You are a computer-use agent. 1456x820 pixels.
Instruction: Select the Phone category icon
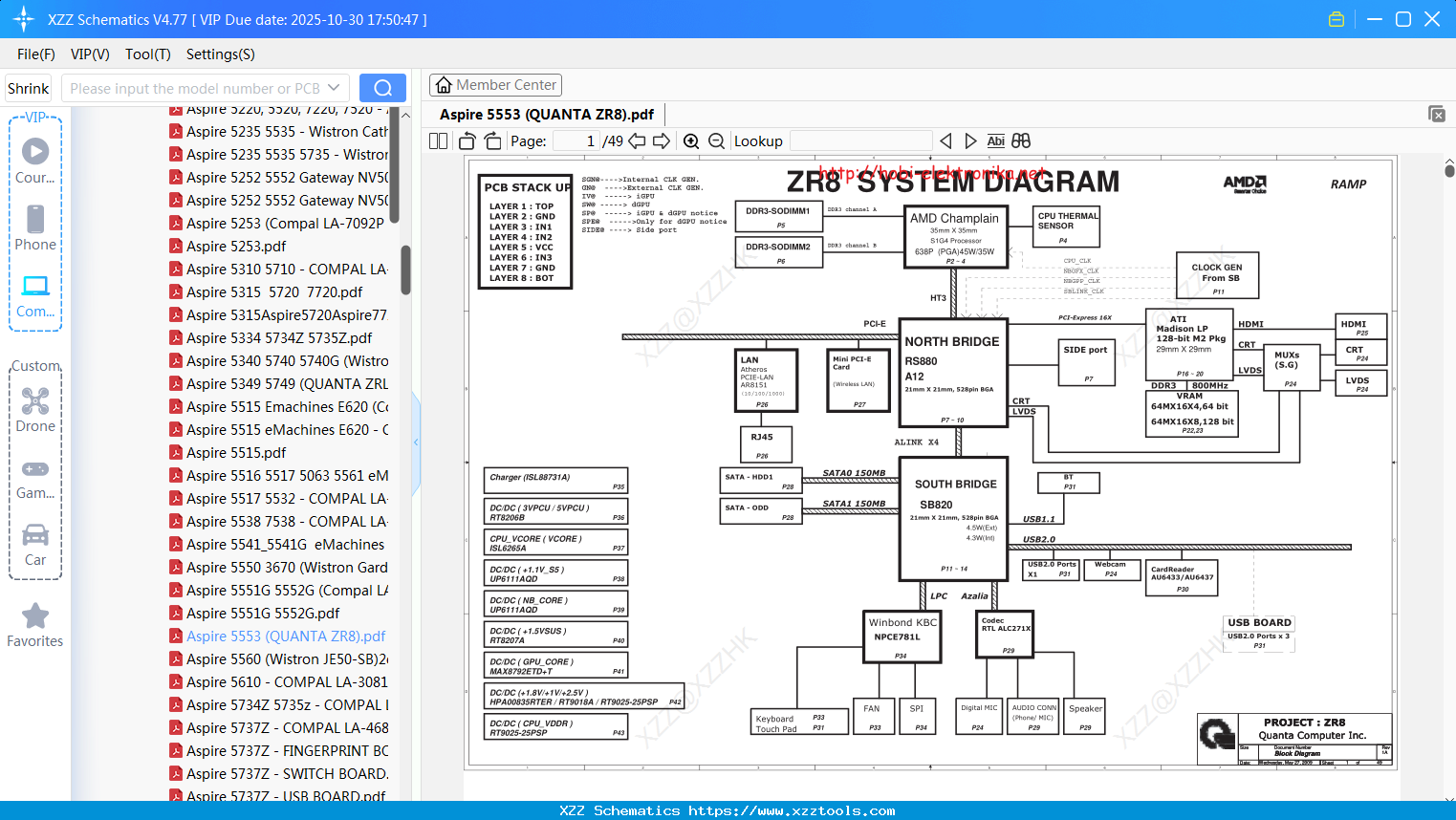pyautogui.click(x=35, y=228)
